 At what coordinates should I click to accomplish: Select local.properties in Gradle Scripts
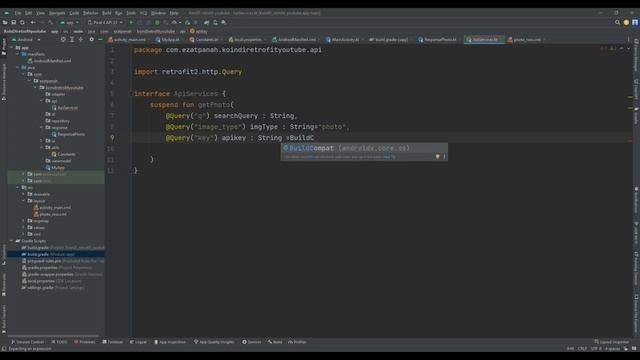[51, 281]
